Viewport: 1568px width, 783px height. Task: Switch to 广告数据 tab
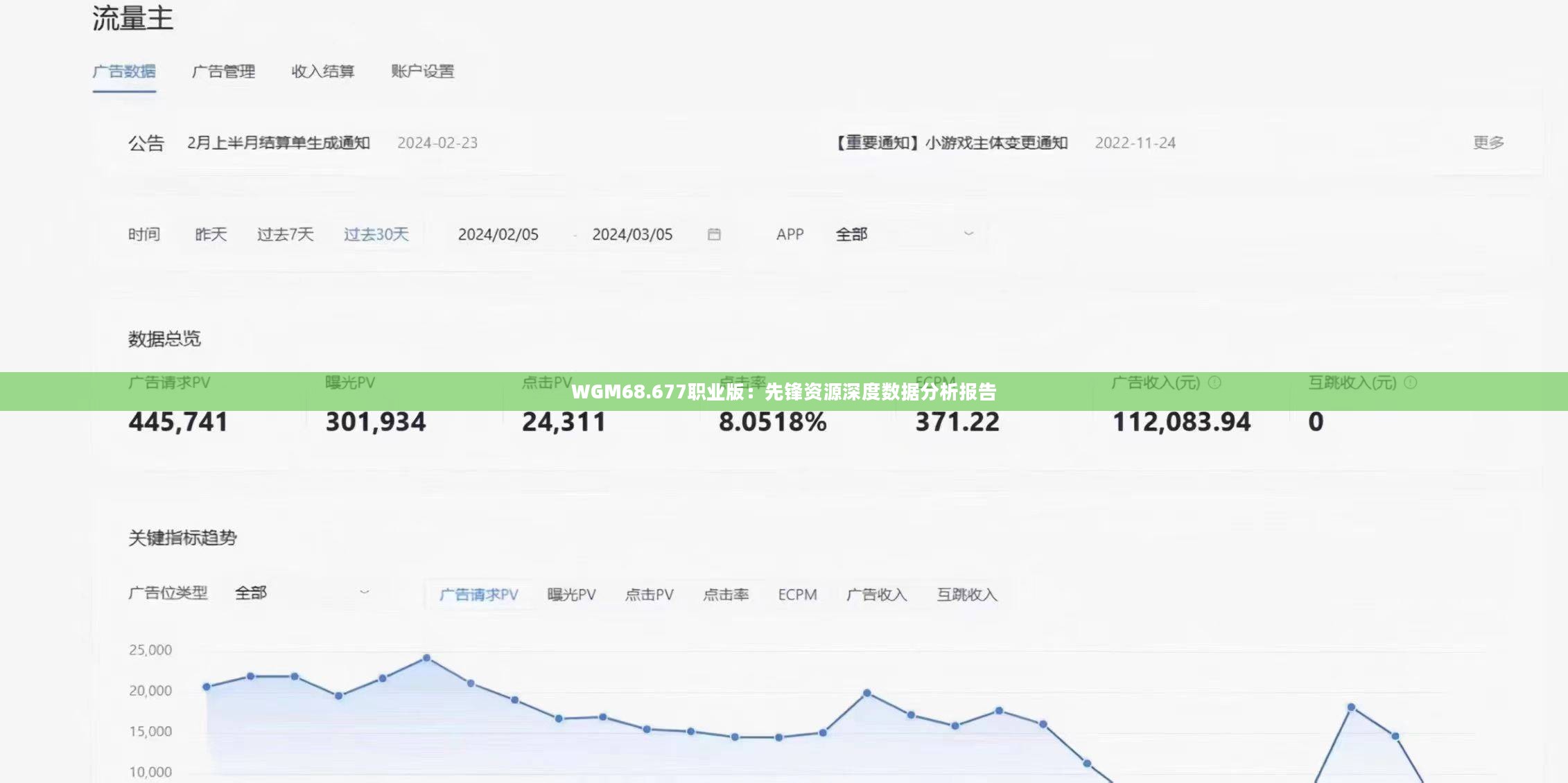click(x=124, y=71)
